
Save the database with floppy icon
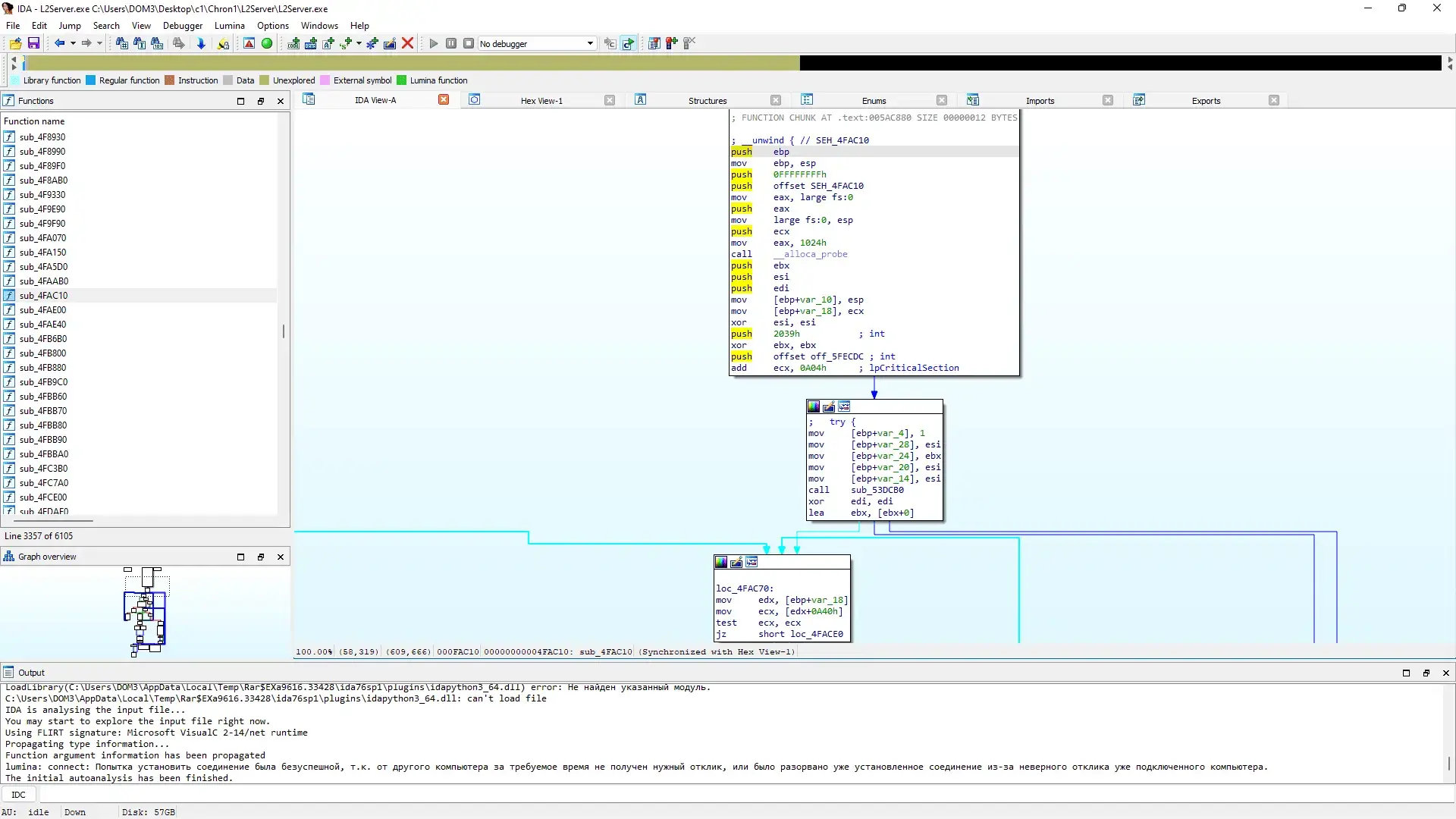[x=33, y=43]
